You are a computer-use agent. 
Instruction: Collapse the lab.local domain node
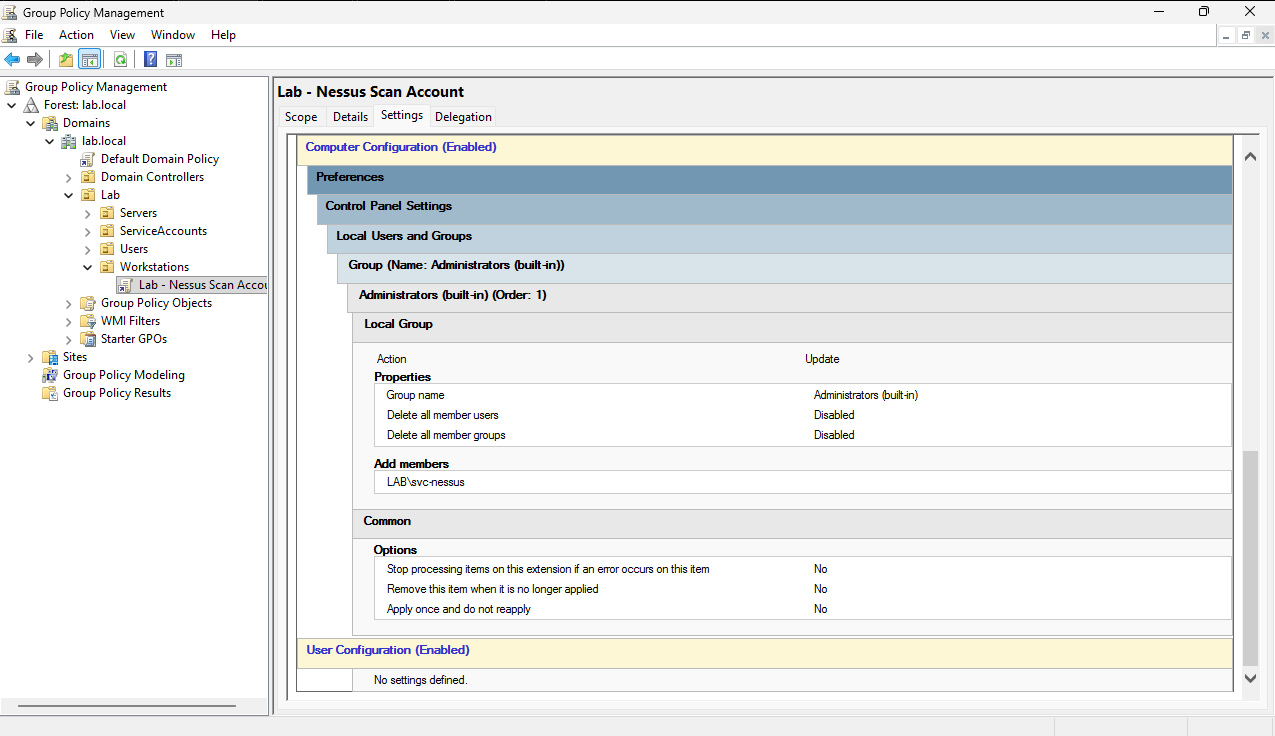point(50,141)
